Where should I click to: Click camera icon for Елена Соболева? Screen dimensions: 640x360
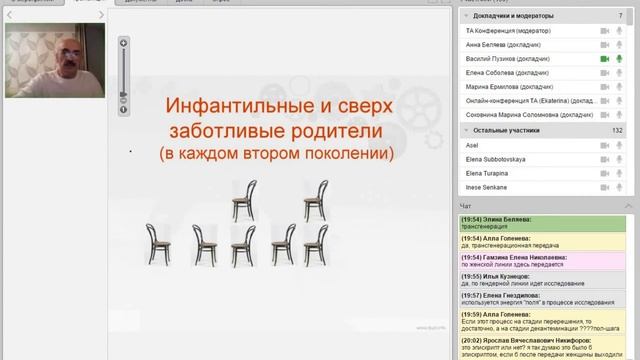click(x=604, y=73)
